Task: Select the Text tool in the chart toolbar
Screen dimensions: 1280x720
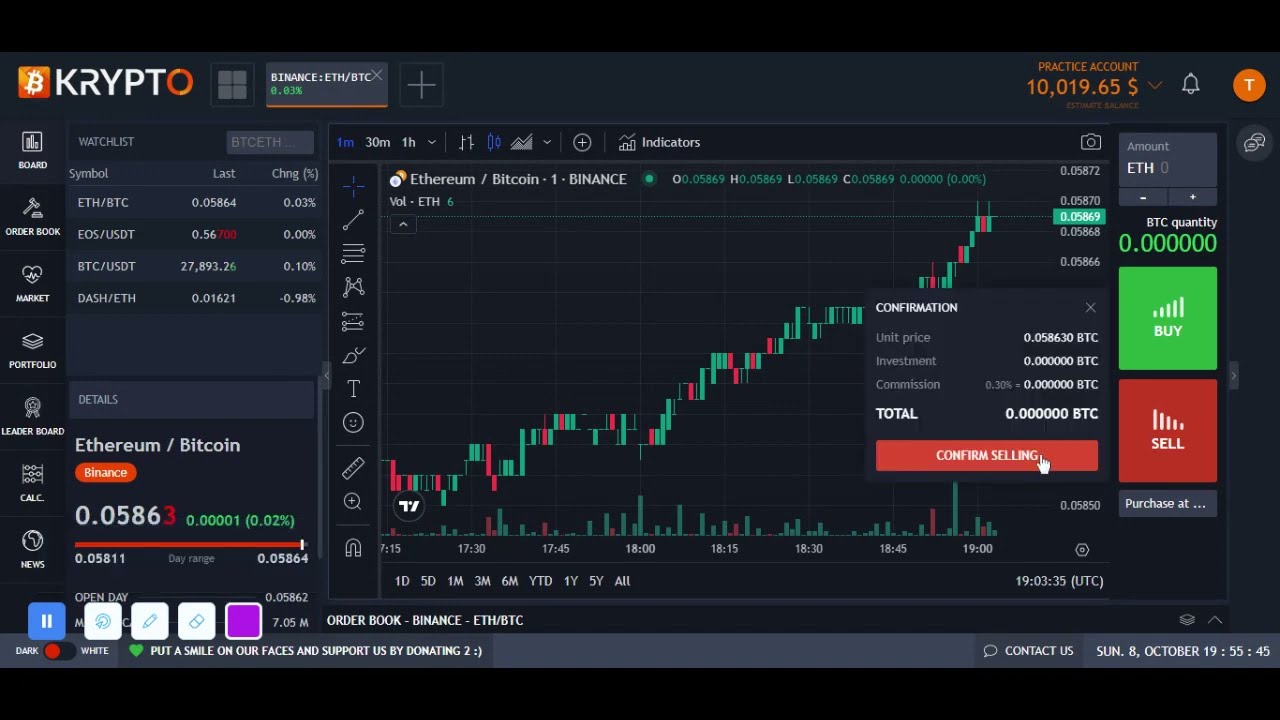Action: pyautogui.click(x=353, y=389)
